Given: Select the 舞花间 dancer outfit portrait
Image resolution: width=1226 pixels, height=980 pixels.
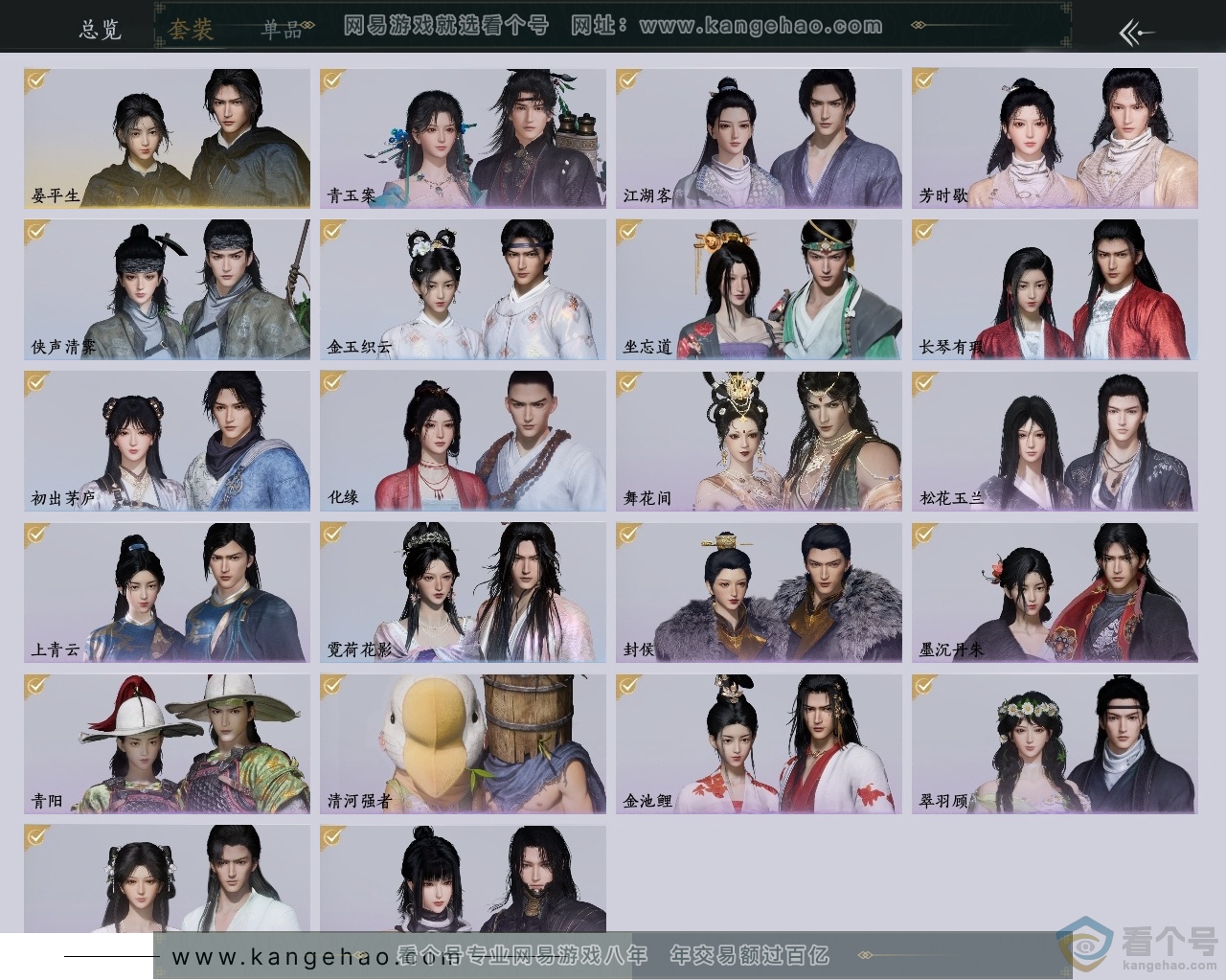Looking at the screenshot, I should point(759,441).
